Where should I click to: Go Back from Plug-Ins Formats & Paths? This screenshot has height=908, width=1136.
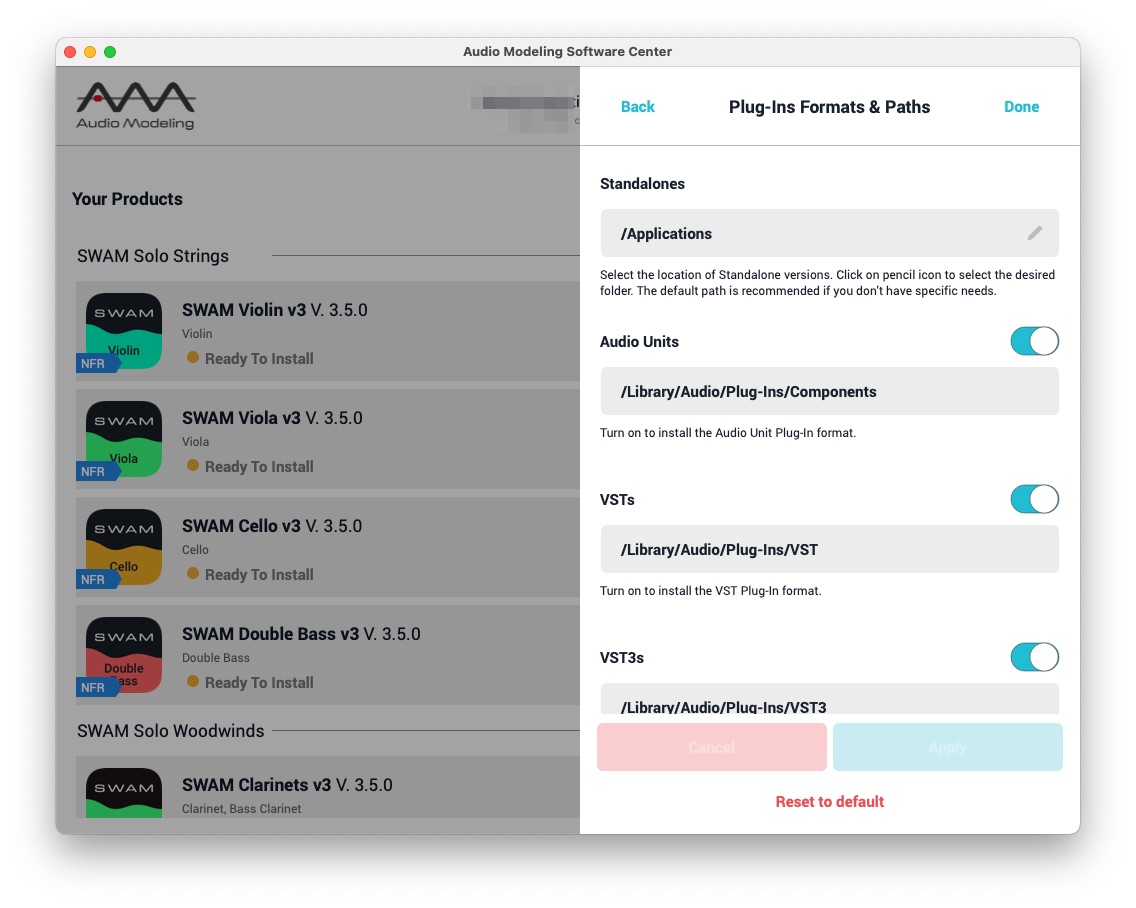(638, 107)
